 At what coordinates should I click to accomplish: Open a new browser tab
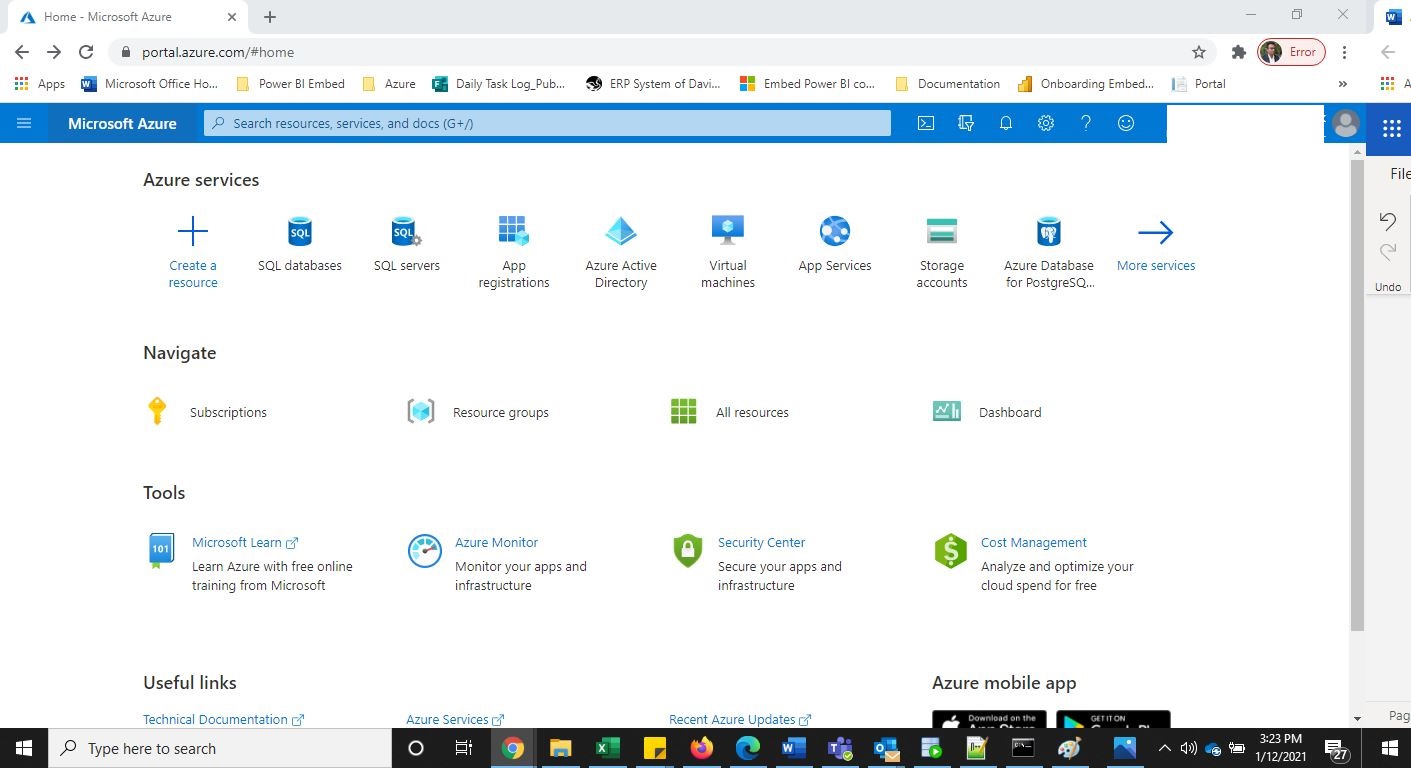[x=270, y=17]
